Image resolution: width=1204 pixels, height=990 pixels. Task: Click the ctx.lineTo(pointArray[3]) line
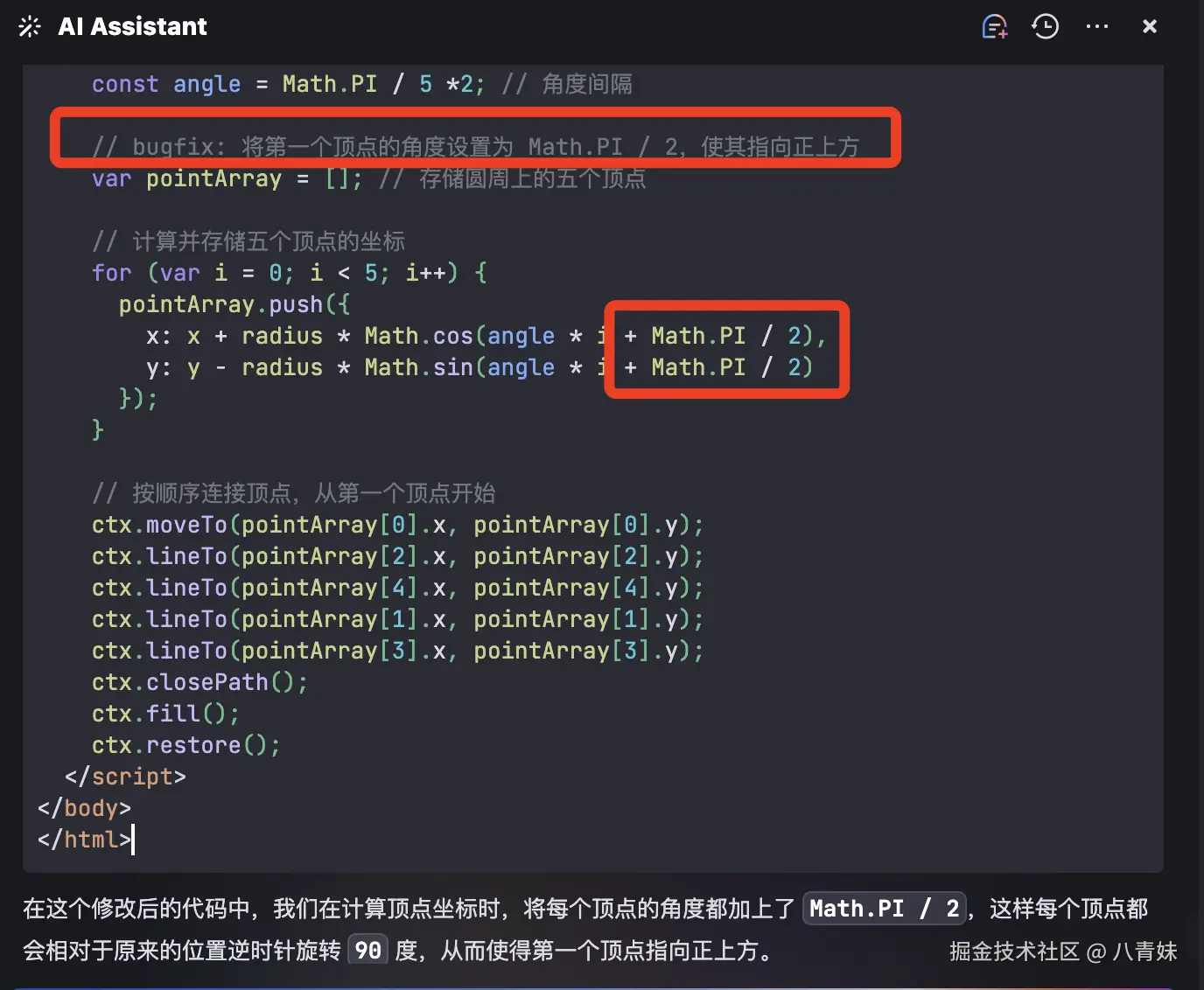[398, 651]
